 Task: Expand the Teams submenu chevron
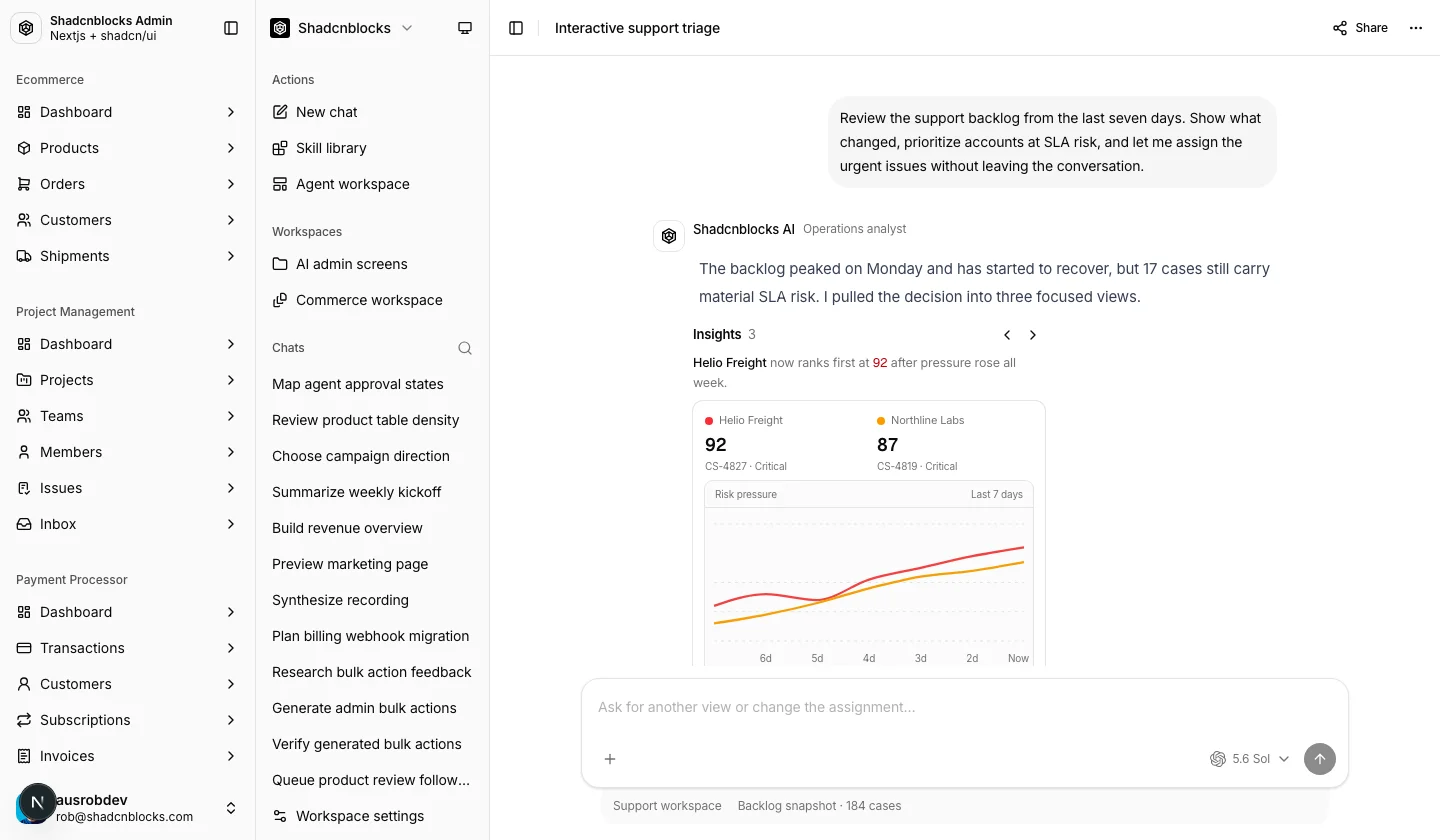tap(231, 416)
